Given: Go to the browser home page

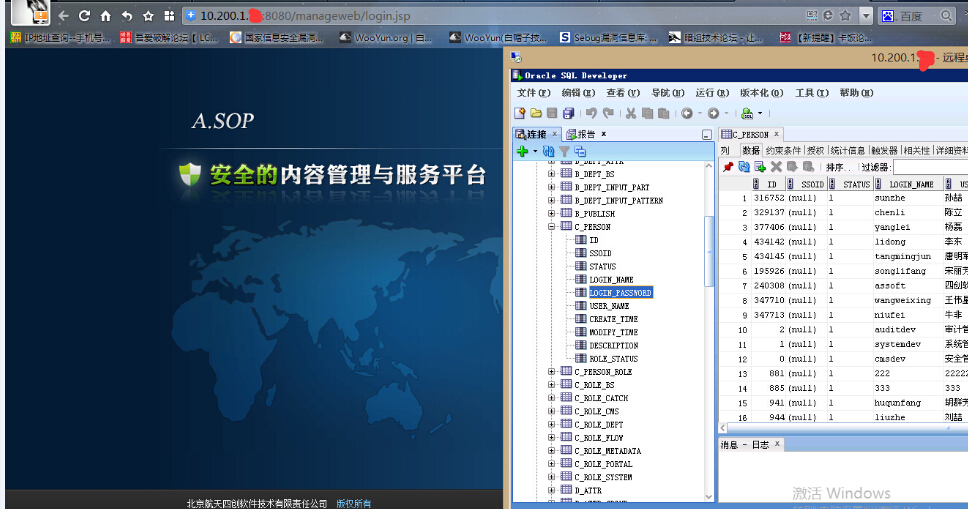Looking at the screenshot, I should coord(106,15).
